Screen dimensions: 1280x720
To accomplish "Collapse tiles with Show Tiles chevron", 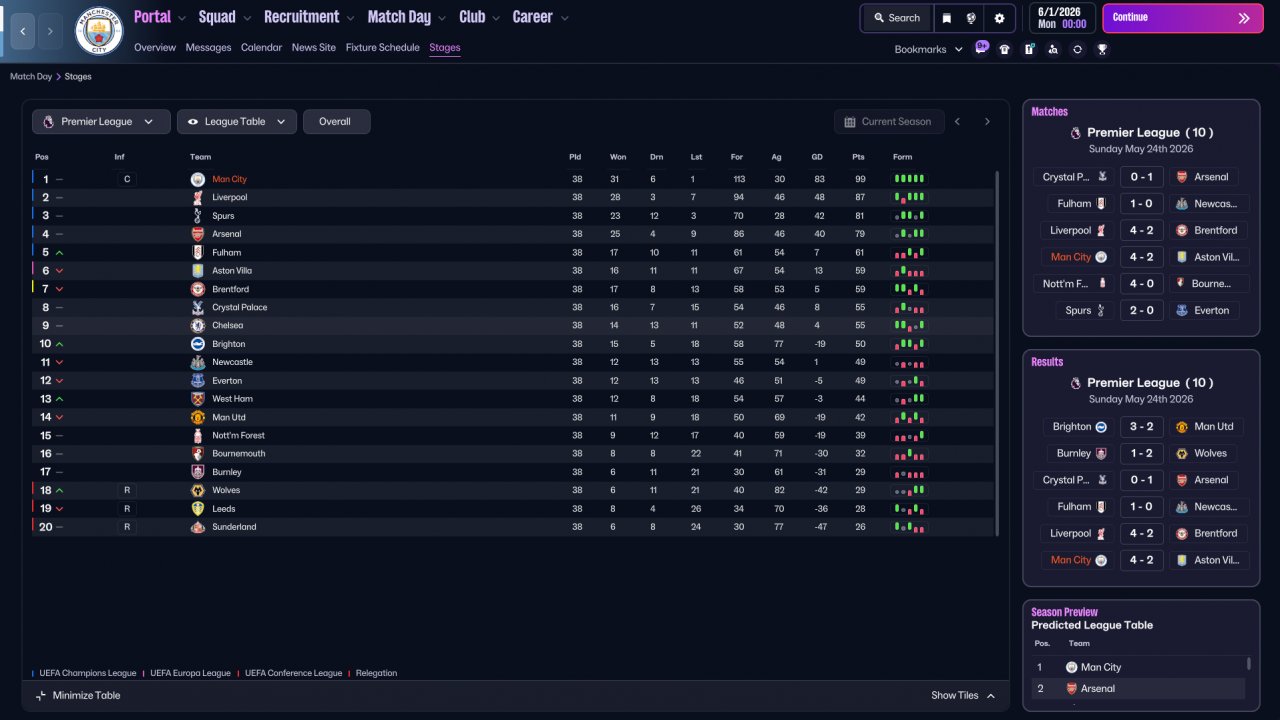I will click(991, 695).
